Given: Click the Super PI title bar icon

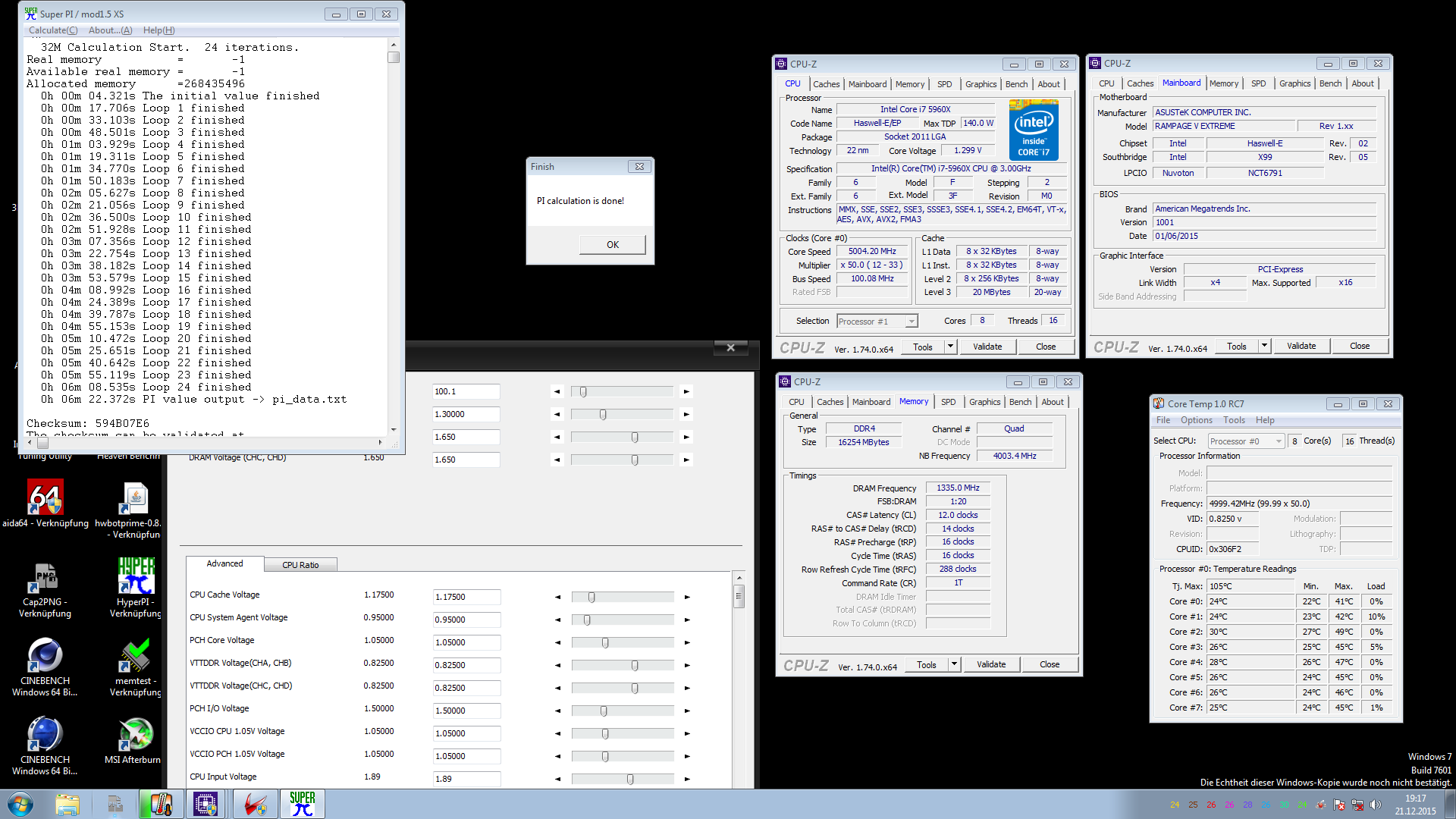Looking at the screenshot, I should [x=30, y=14].
